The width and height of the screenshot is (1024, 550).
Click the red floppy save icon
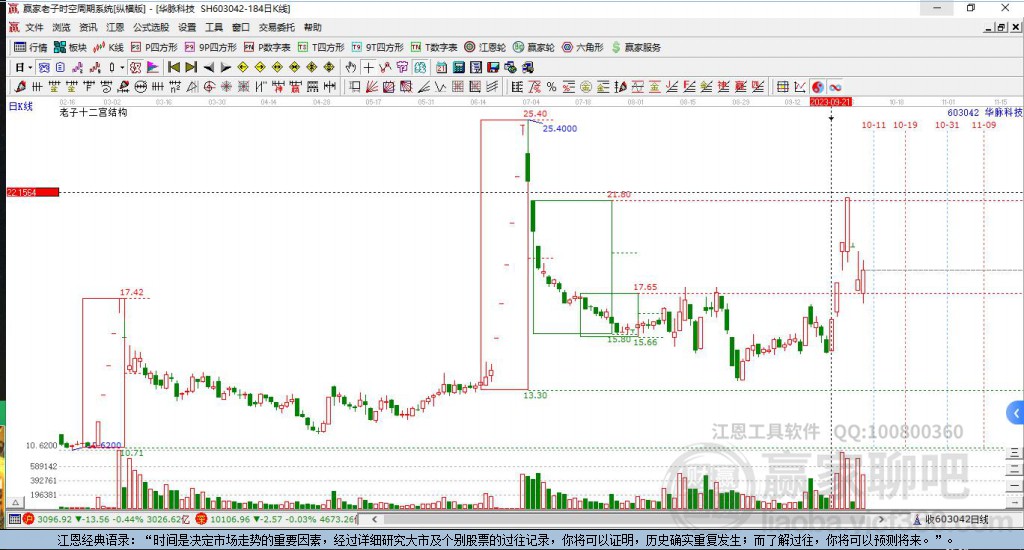493,67
